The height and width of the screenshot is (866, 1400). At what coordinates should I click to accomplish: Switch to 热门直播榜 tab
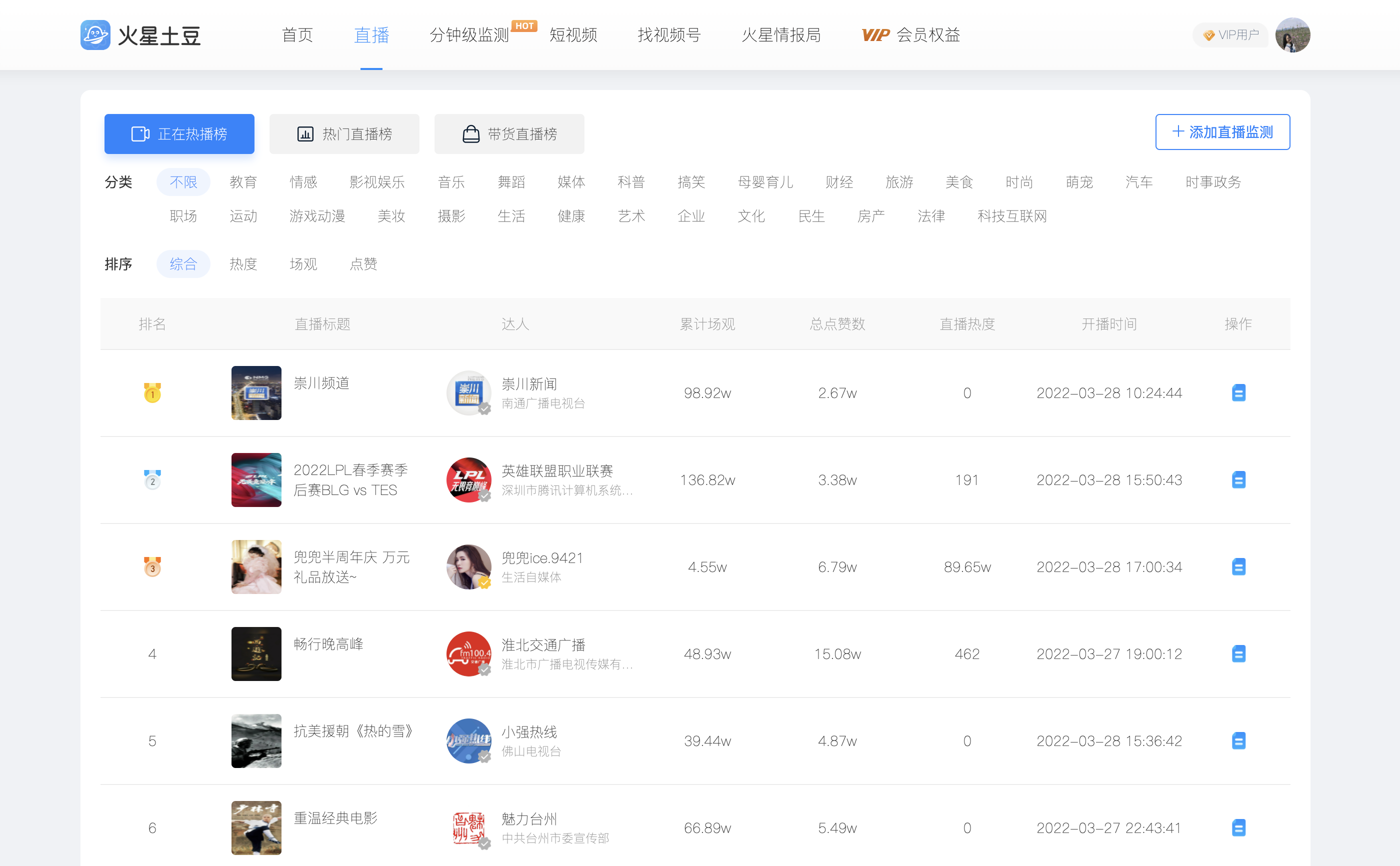[x=344, y=134]
